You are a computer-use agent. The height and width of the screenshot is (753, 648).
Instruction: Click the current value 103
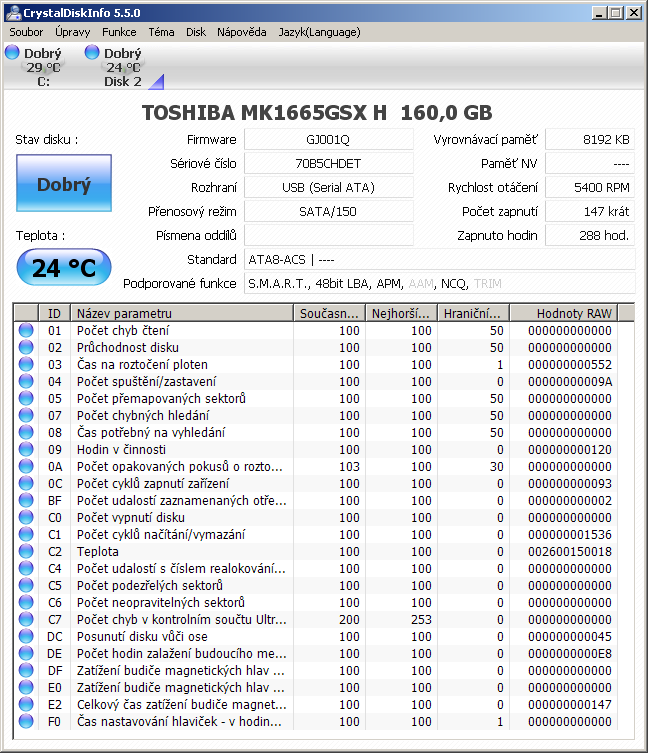pos(349,466)
